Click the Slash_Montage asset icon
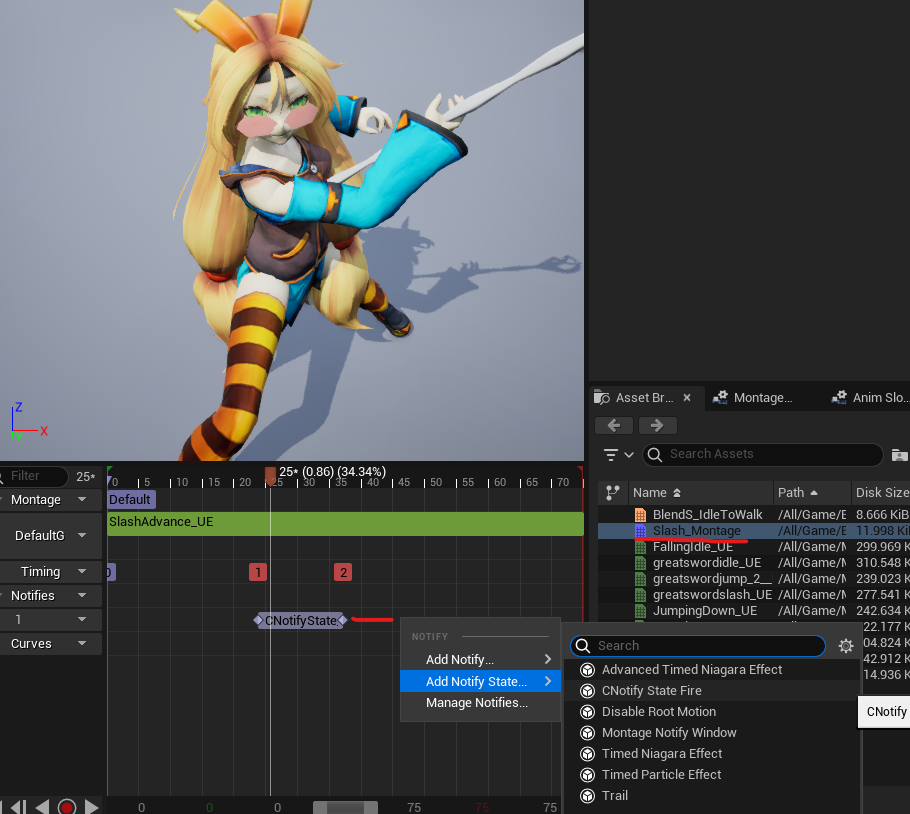Screen dimensions: 910x814 point(640,530)
